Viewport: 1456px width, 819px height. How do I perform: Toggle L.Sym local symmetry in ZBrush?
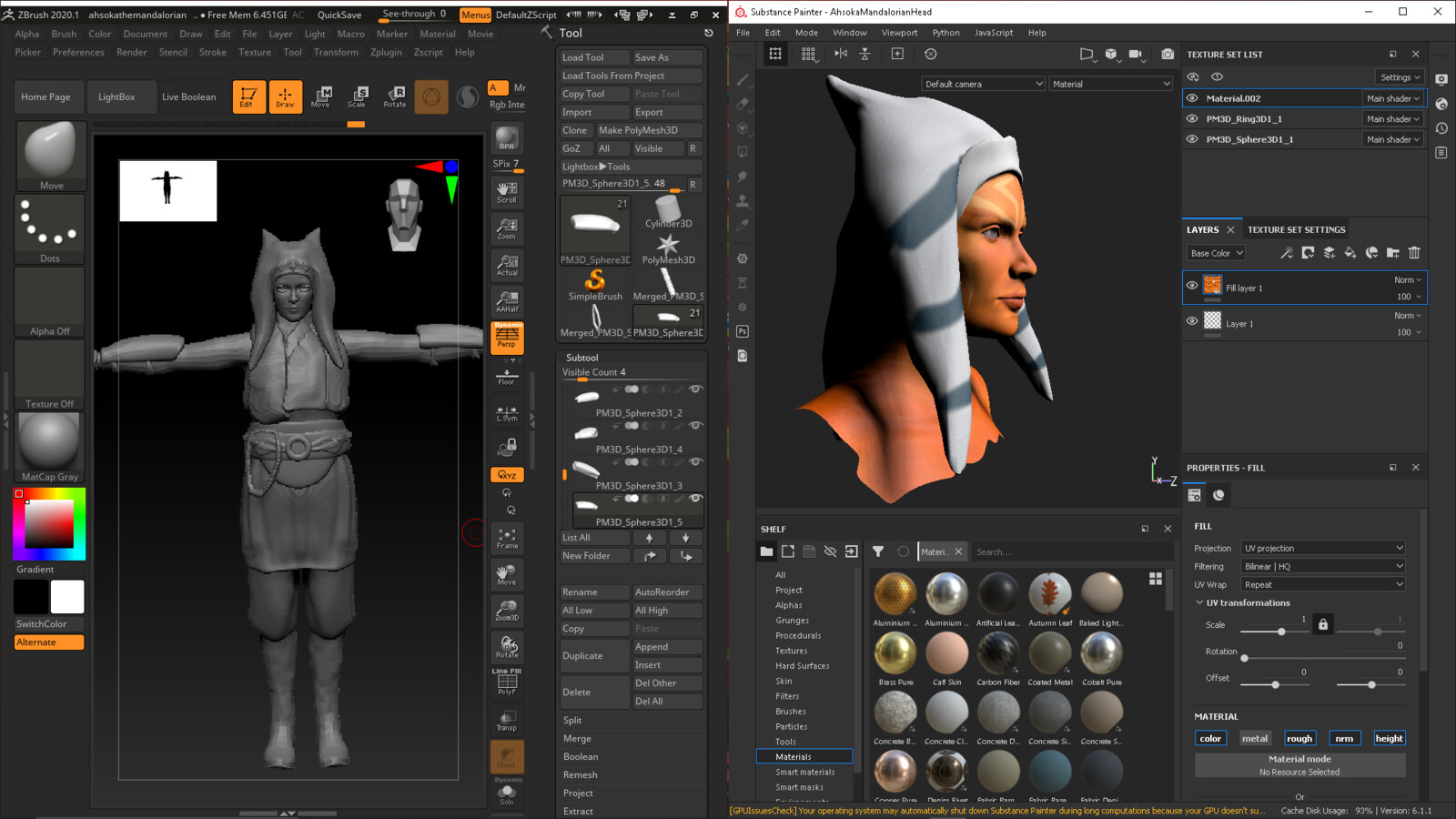(507, 412)
